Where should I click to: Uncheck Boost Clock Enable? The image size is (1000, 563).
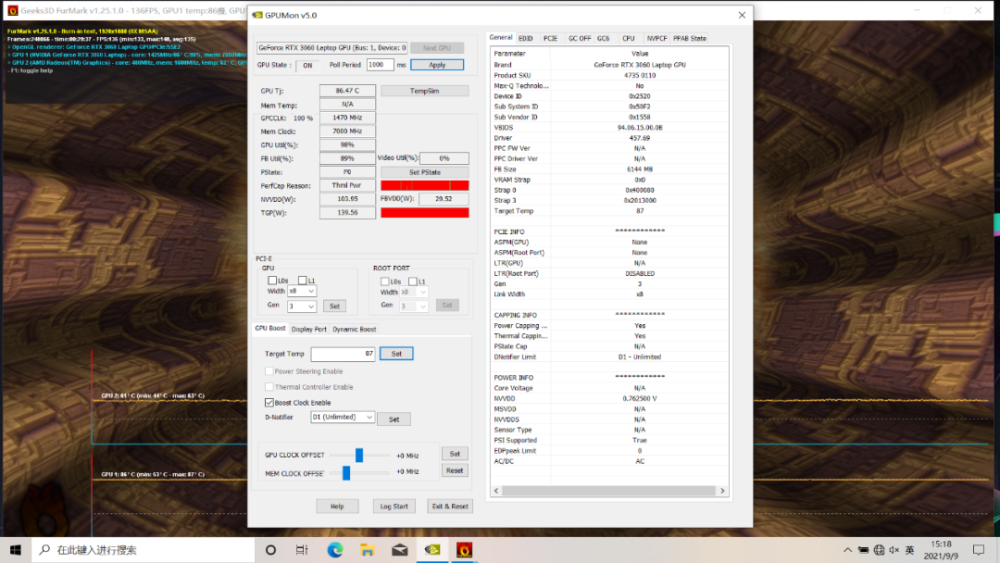click(269, 402)
